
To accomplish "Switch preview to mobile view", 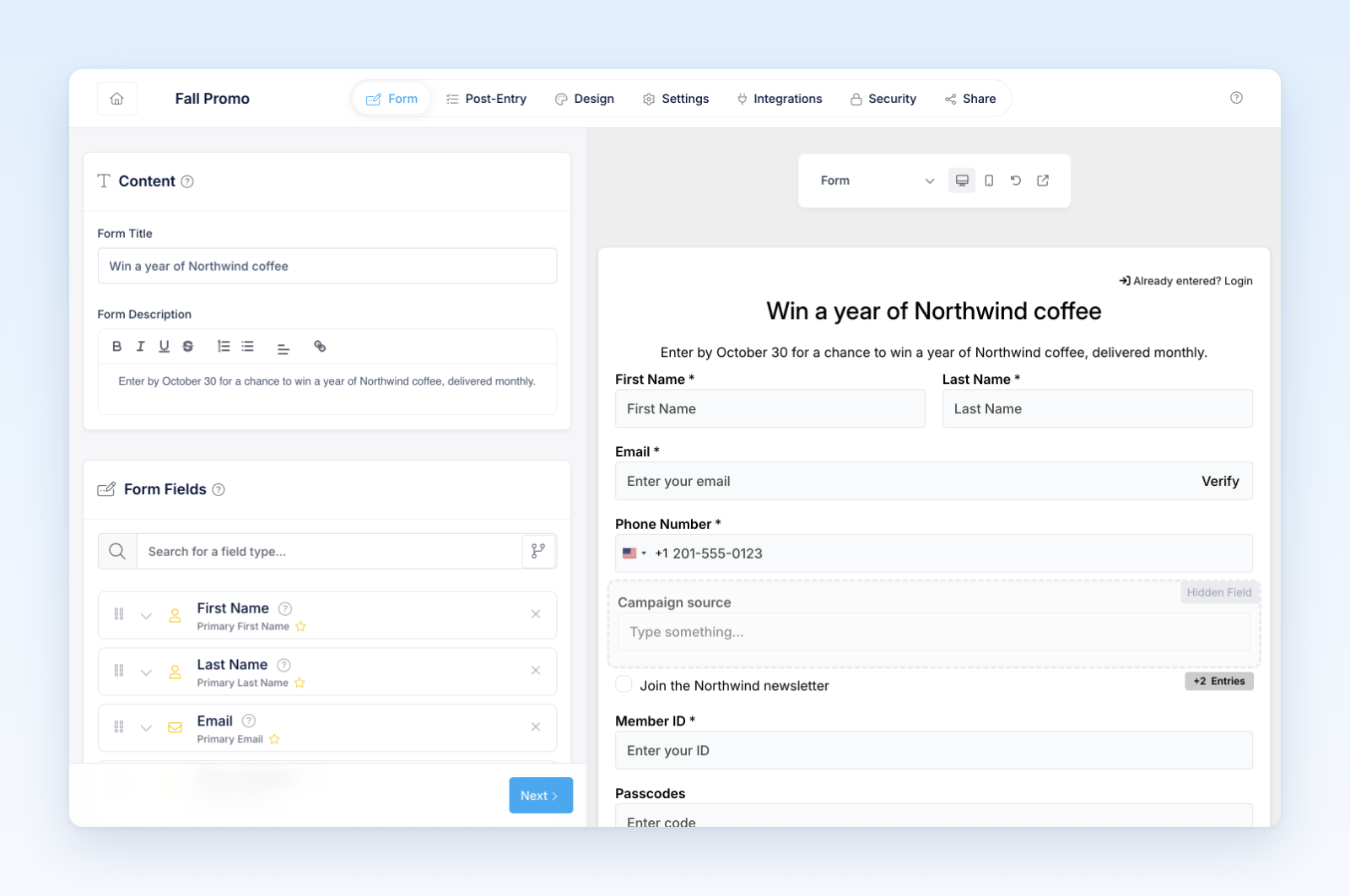I will [989, 181].
